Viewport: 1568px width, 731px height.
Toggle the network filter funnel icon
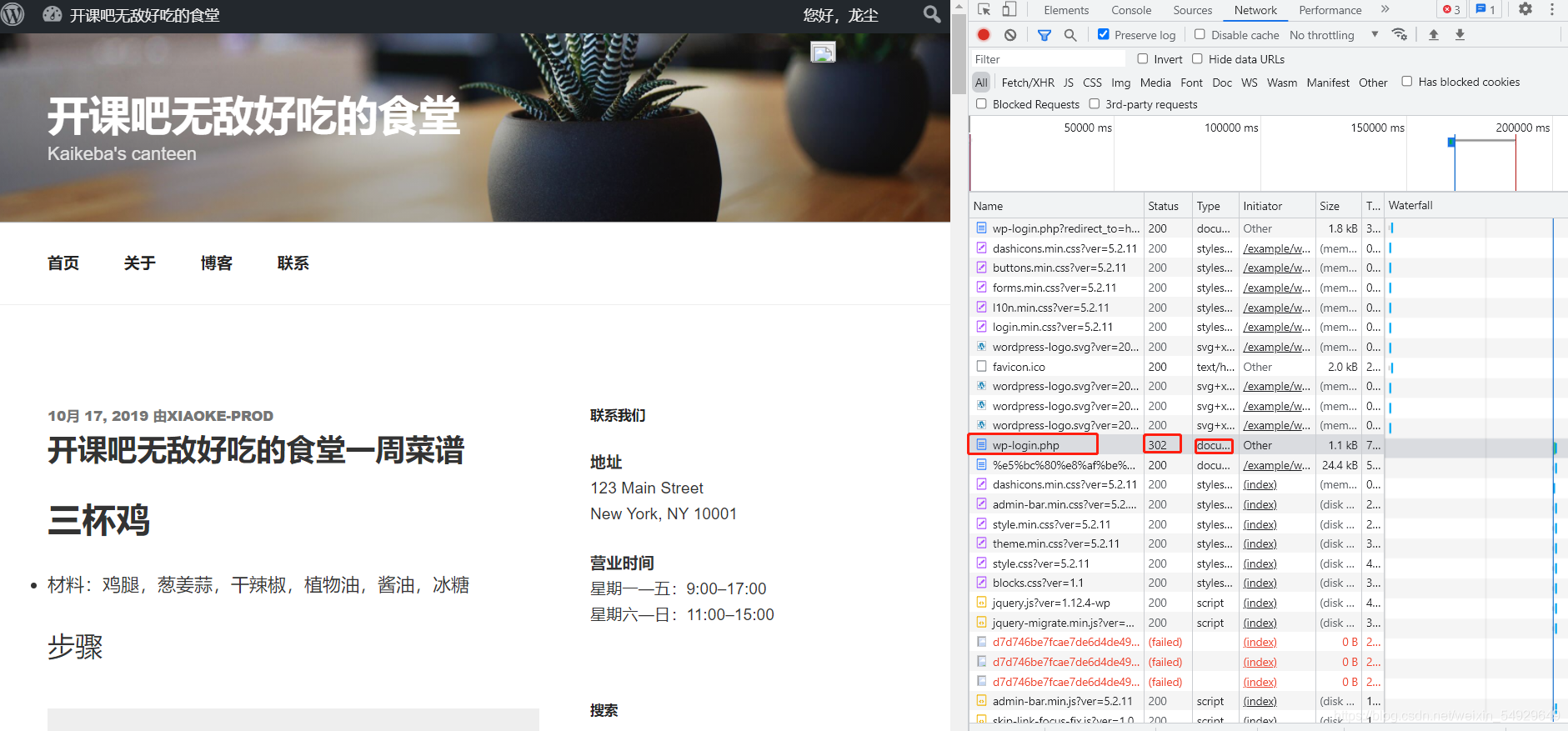coord(1044,35)
